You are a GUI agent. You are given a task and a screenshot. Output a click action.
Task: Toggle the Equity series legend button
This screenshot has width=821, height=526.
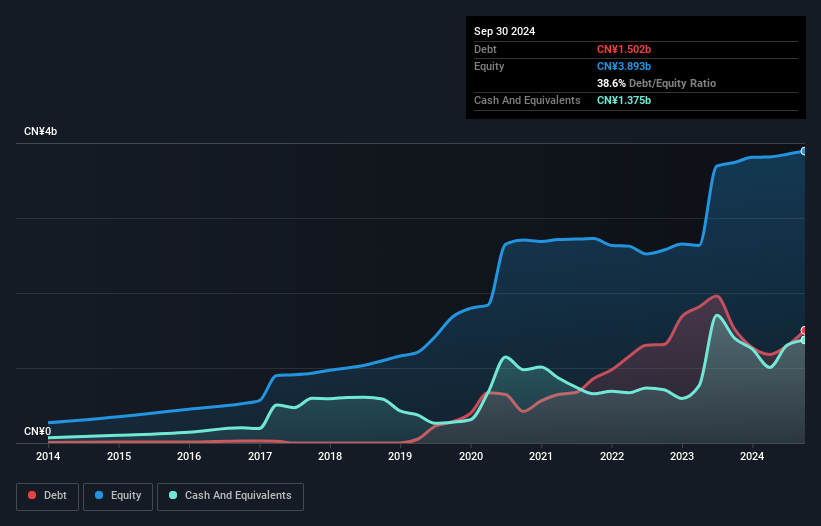click(118, 496)
